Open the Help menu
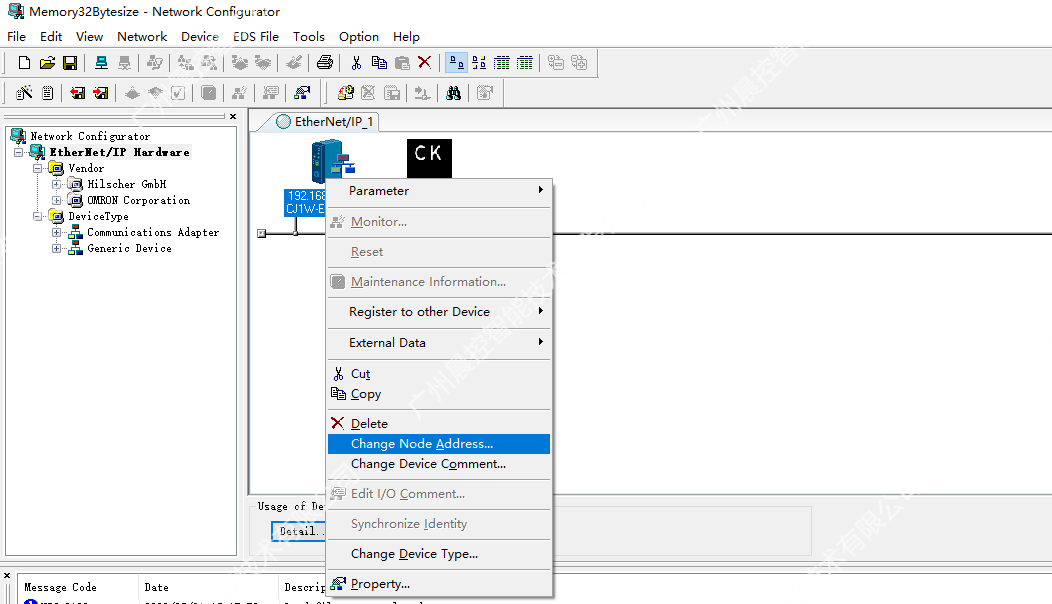The width and height of the screenshot is (1052, 604). tap(406, 37)
